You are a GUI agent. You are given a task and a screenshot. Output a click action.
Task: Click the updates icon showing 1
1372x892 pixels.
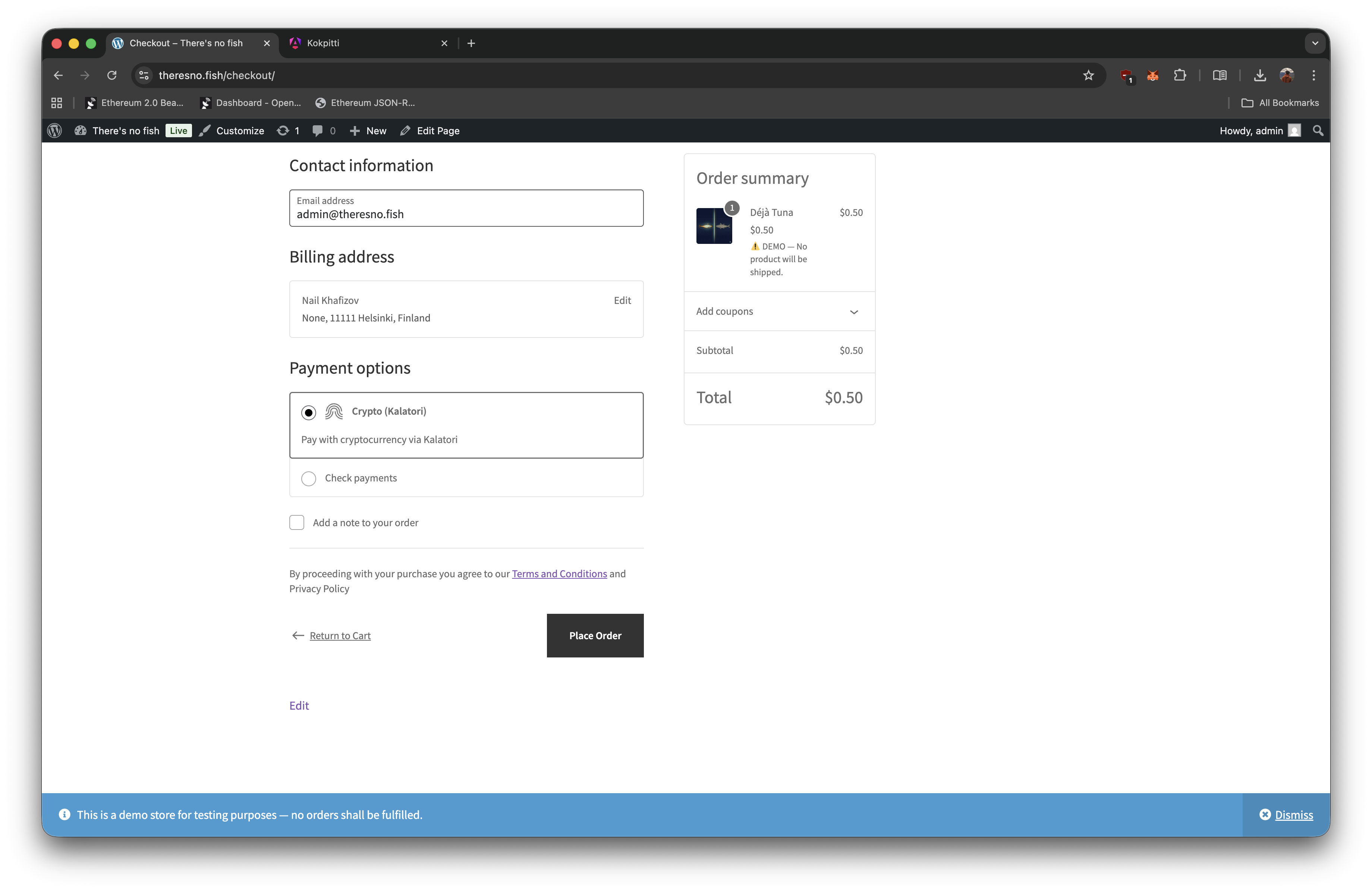pos(288,131)
